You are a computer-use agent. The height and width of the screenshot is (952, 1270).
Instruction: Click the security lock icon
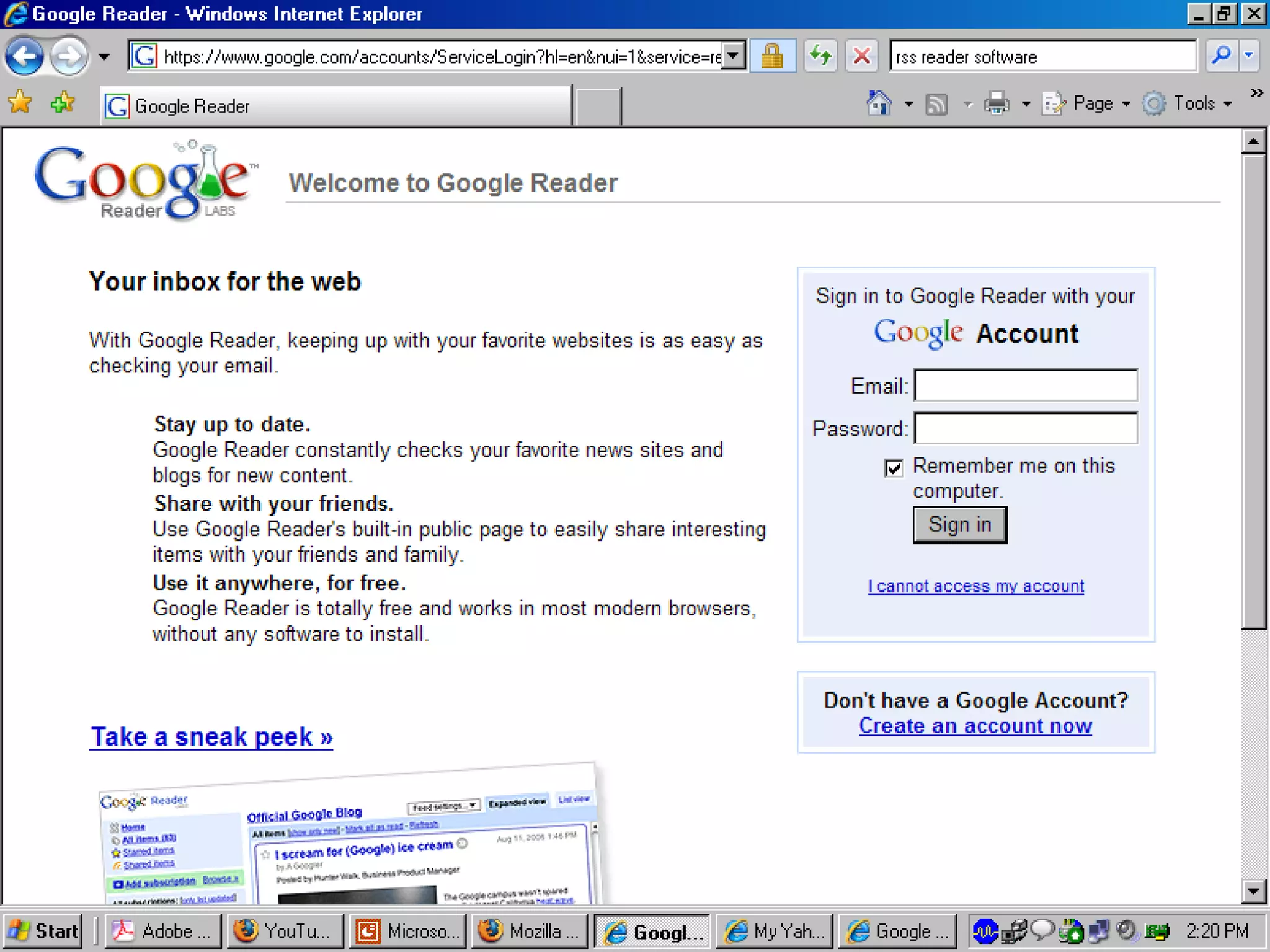tap(772, 56)
